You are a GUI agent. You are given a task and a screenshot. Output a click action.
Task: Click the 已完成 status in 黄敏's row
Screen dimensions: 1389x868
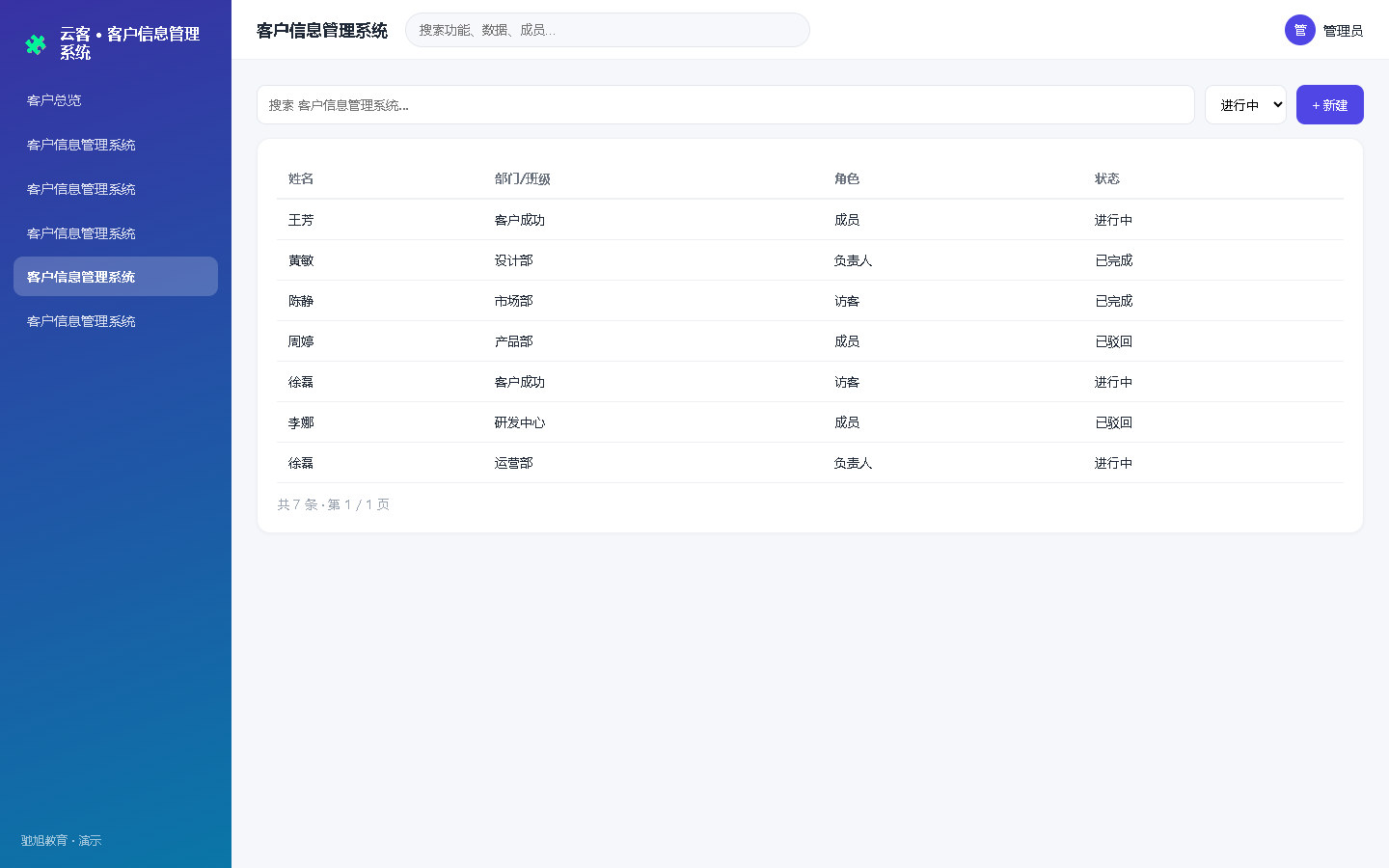point(1113,260)
